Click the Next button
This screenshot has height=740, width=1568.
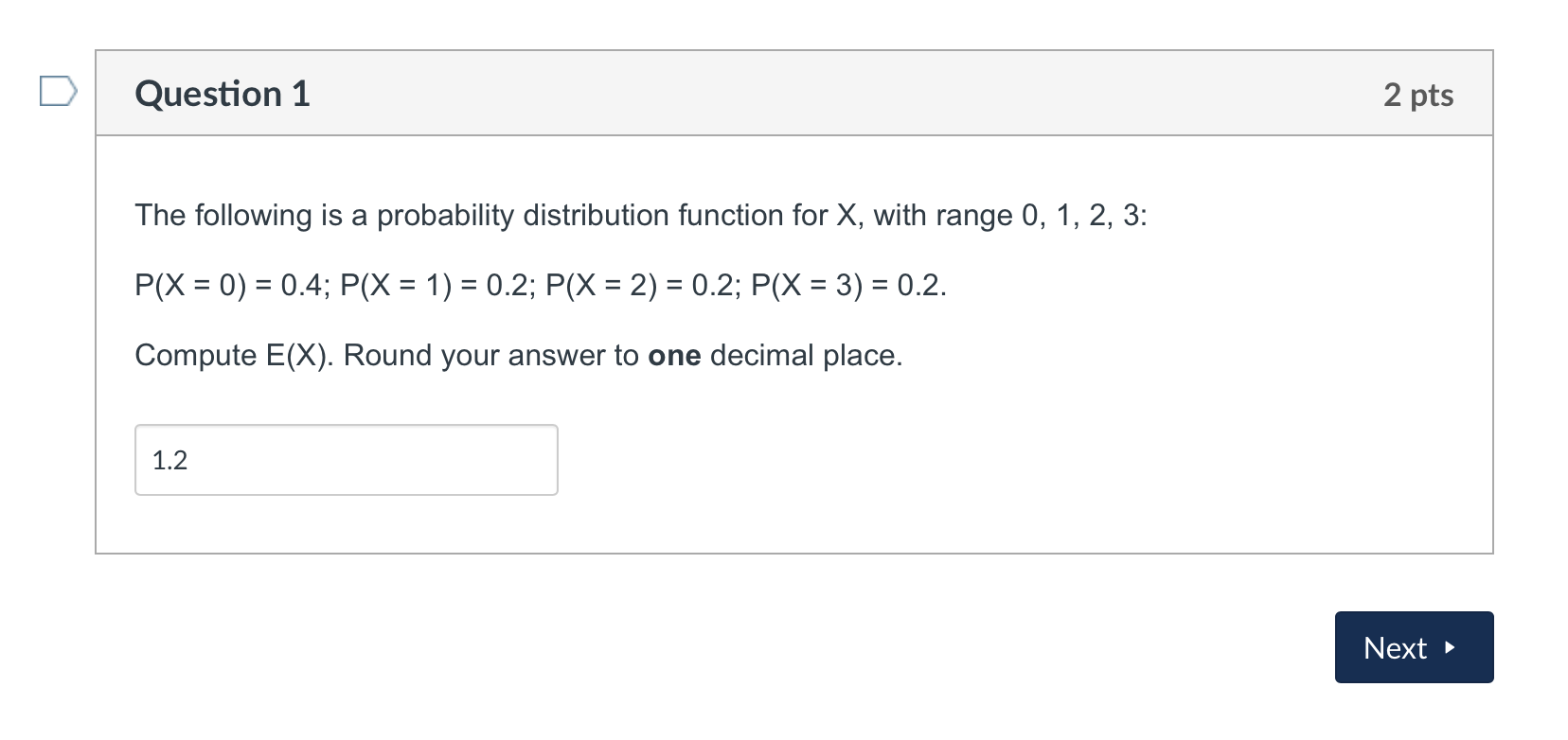pos(1413,647)
